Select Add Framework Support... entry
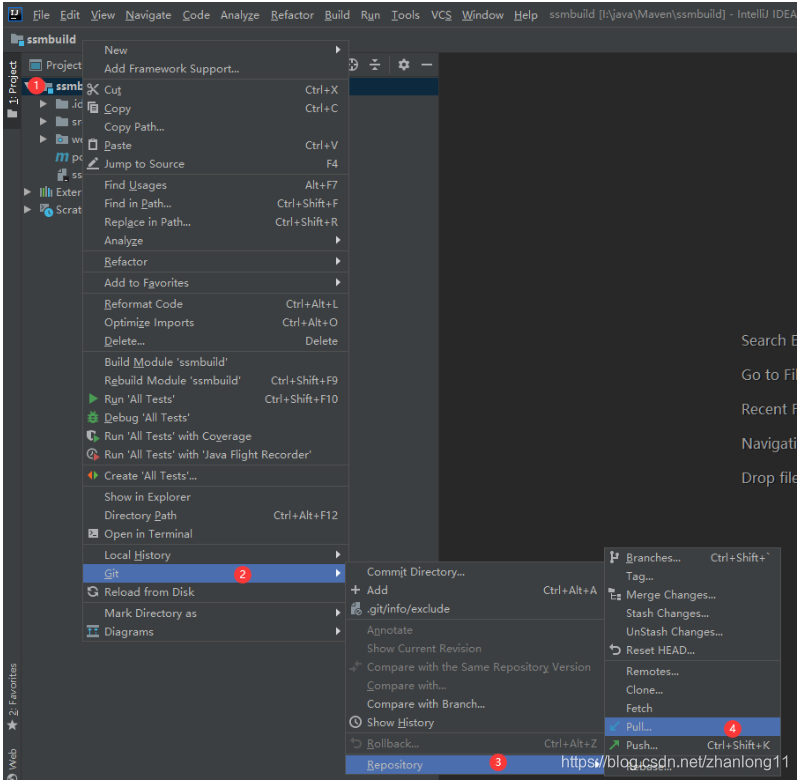The height and width of the screenshot is (781, 798). (216, 68)
